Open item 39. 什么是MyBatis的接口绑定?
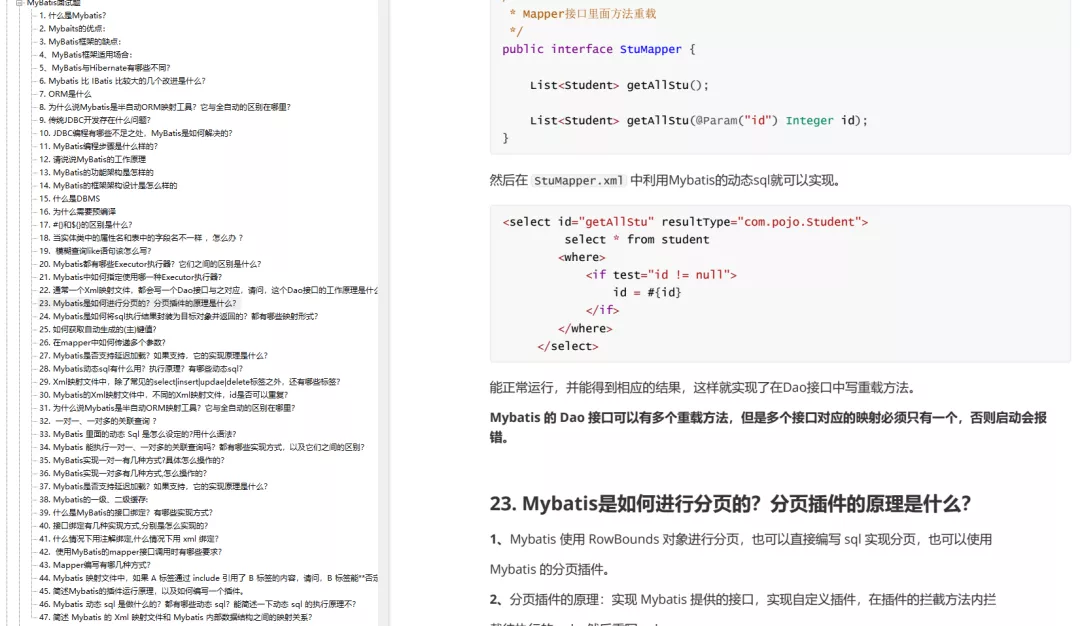Viewport: 1080px width, 626px height. click(x=126, y=512)
